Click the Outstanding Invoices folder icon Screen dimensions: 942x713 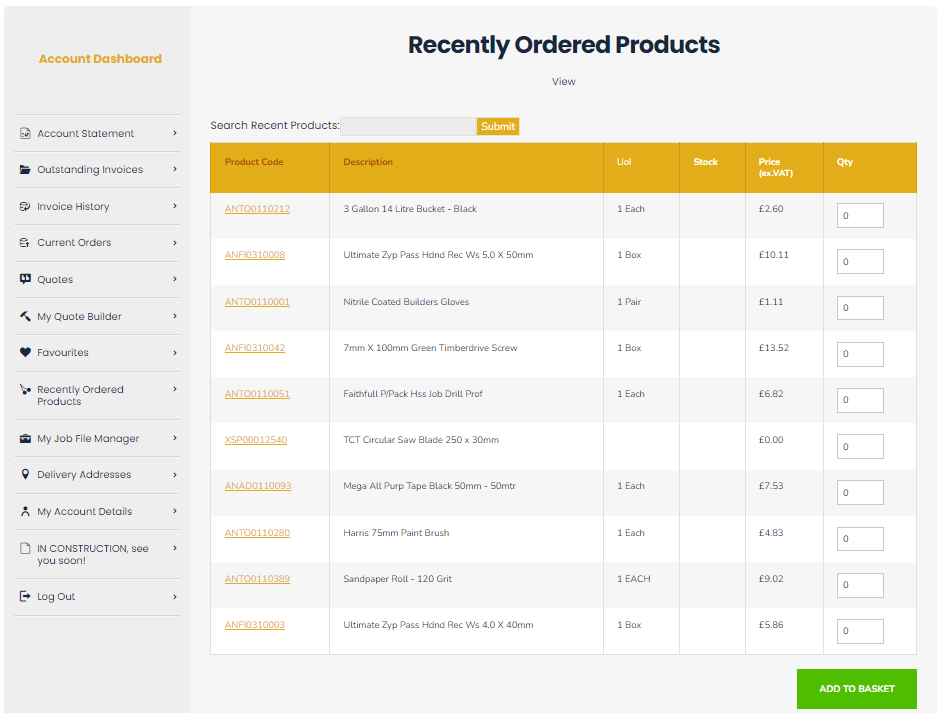pos(25,170)
